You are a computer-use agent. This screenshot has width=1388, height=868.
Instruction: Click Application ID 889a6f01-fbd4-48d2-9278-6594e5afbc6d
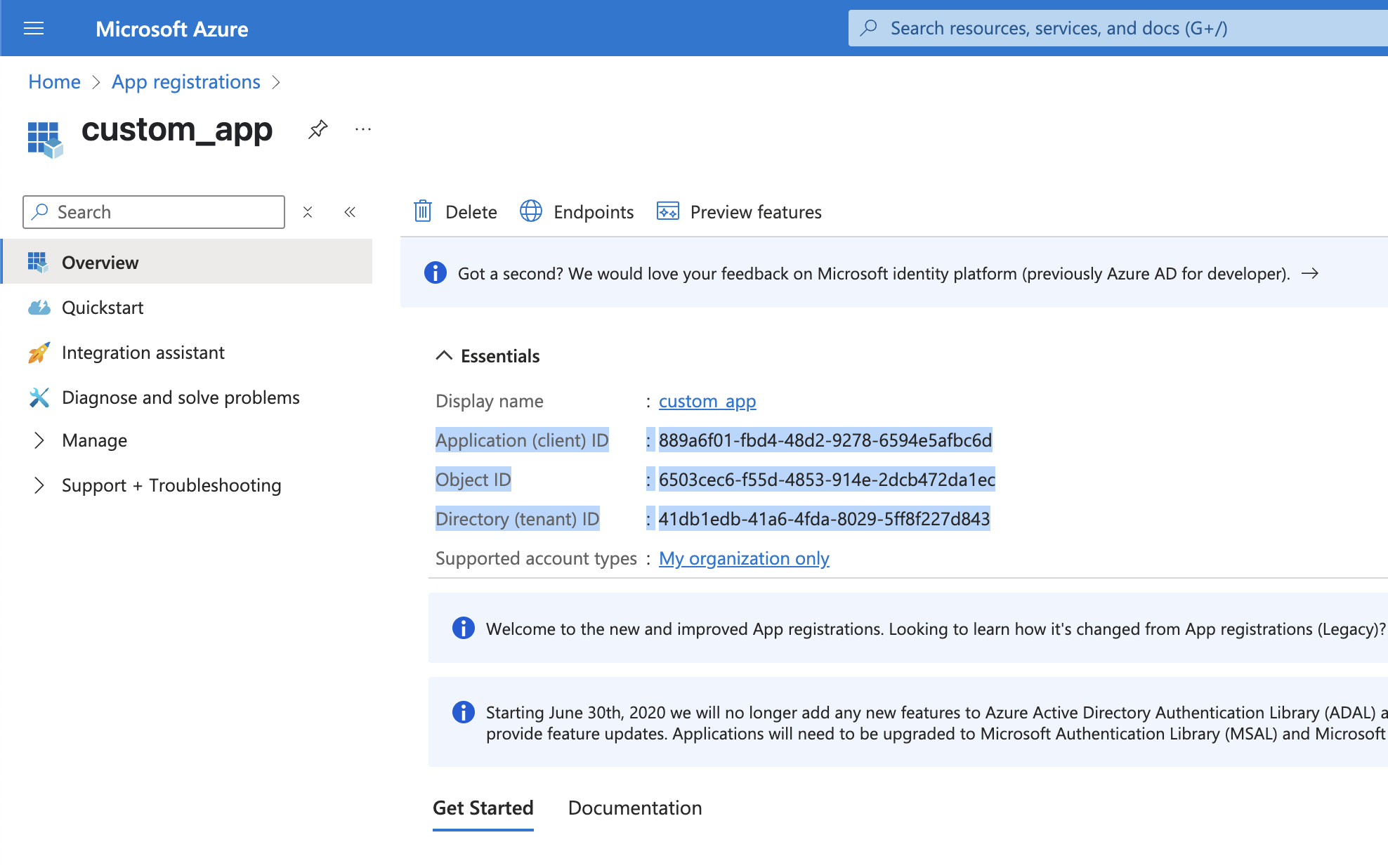point(825,440)
